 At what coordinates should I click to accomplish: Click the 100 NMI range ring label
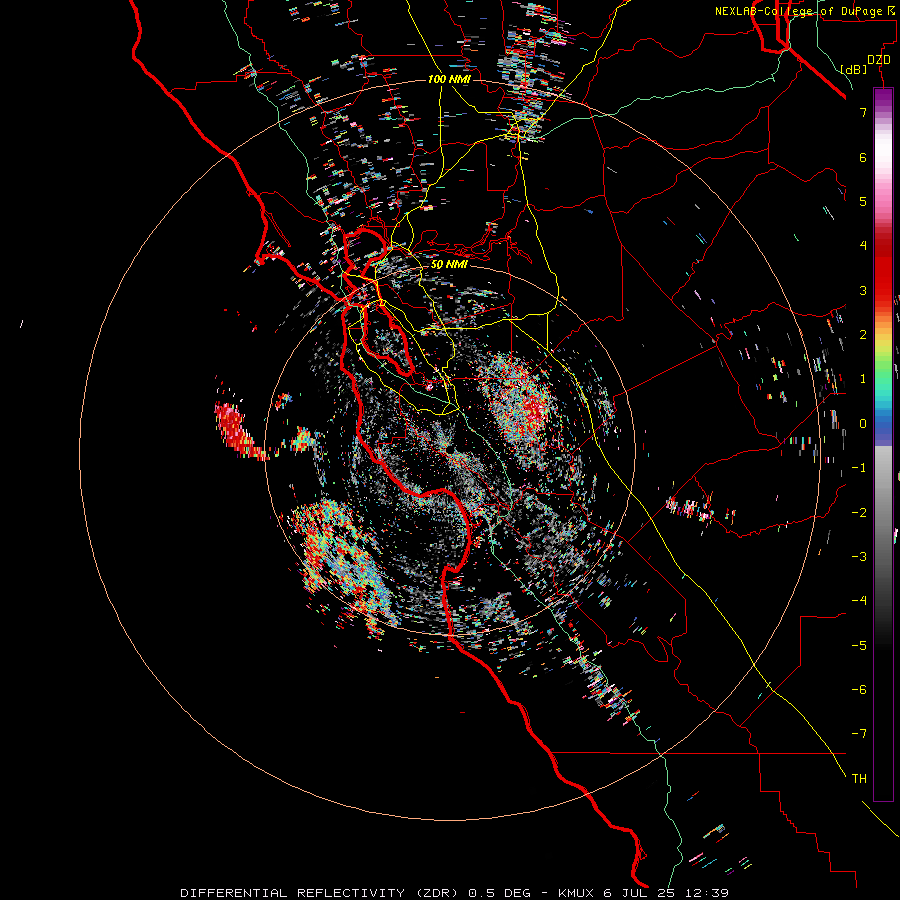pyautogui.click(x=449, y=79)
